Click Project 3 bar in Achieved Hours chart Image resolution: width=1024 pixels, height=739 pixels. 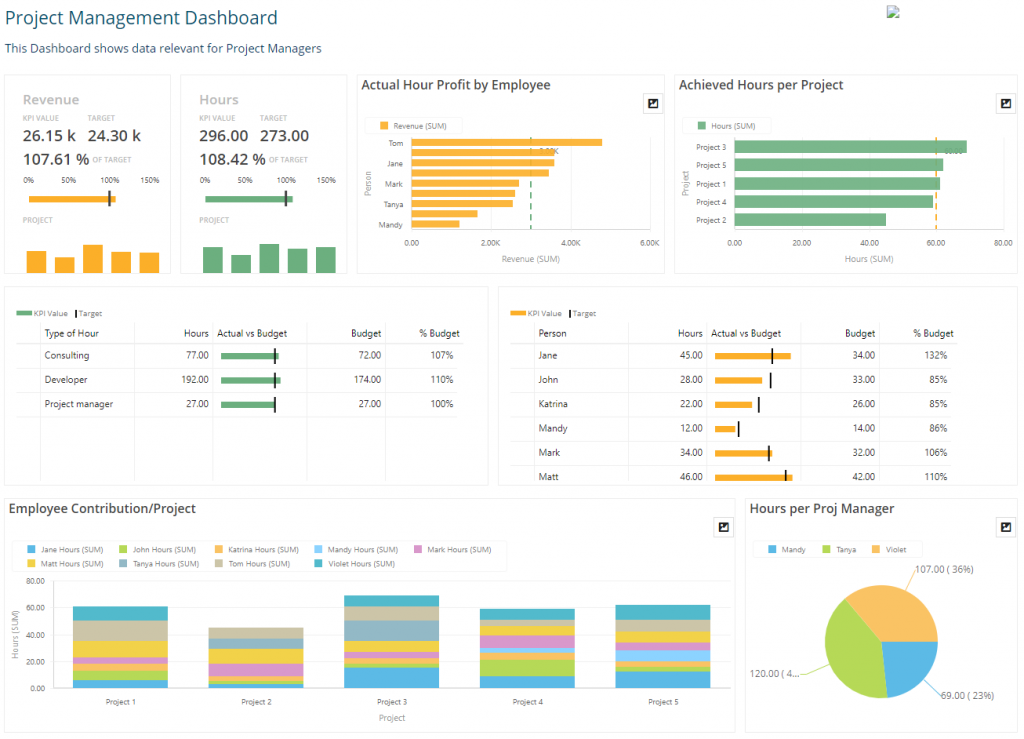(850, 148)
